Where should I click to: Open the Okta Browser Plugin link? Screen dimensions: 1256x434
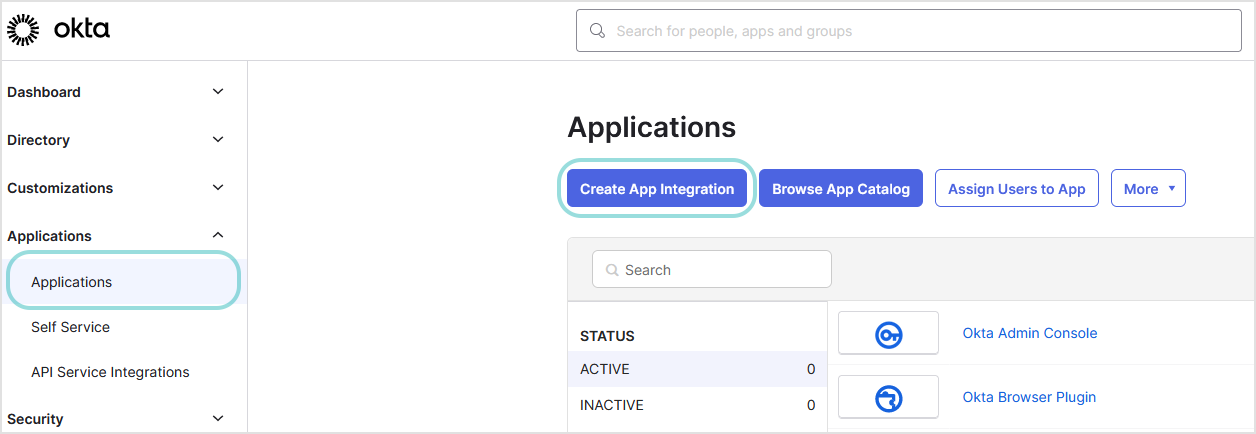[1029, 397]
